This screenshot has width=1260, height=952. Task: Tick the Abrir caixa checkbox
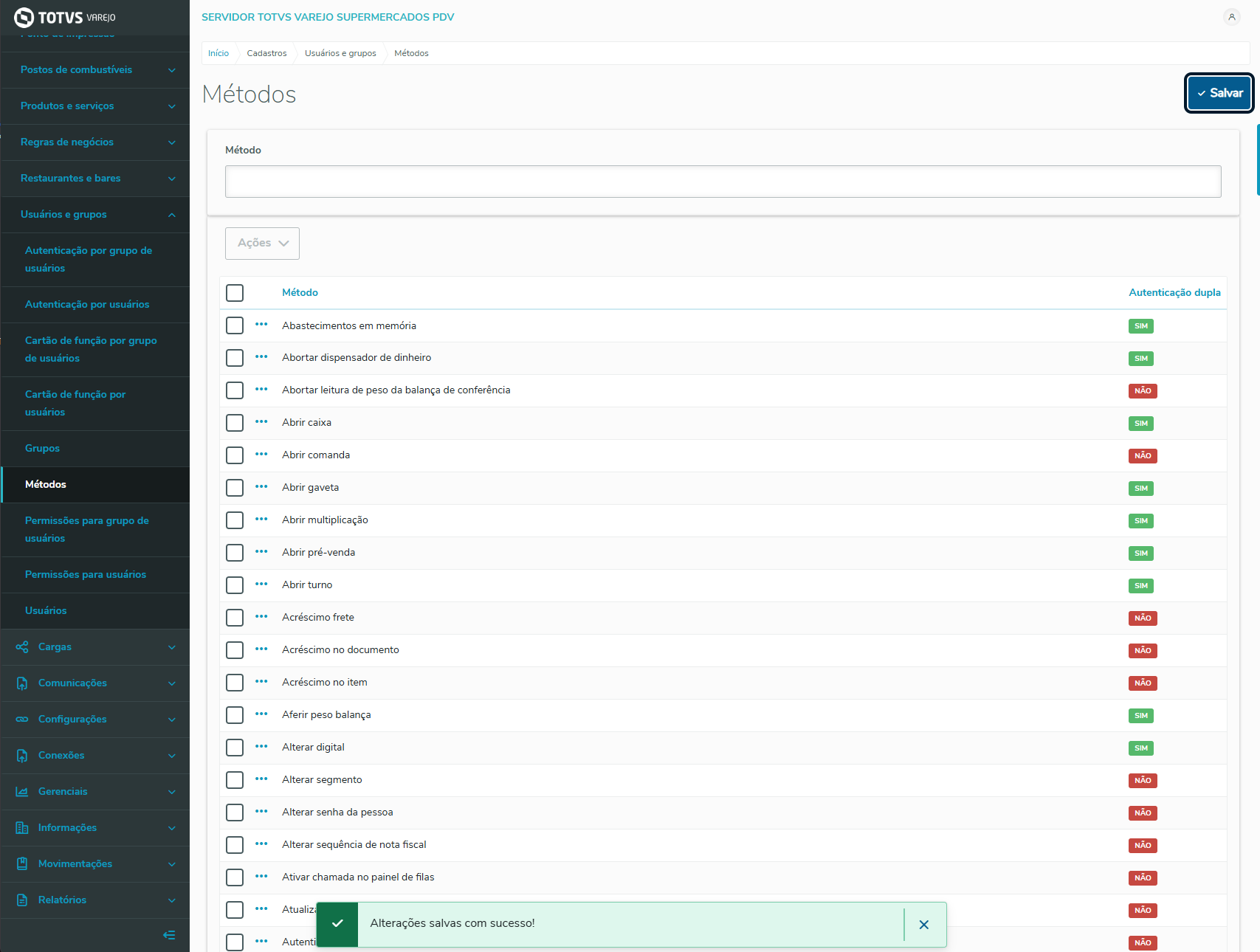(235, 423)
